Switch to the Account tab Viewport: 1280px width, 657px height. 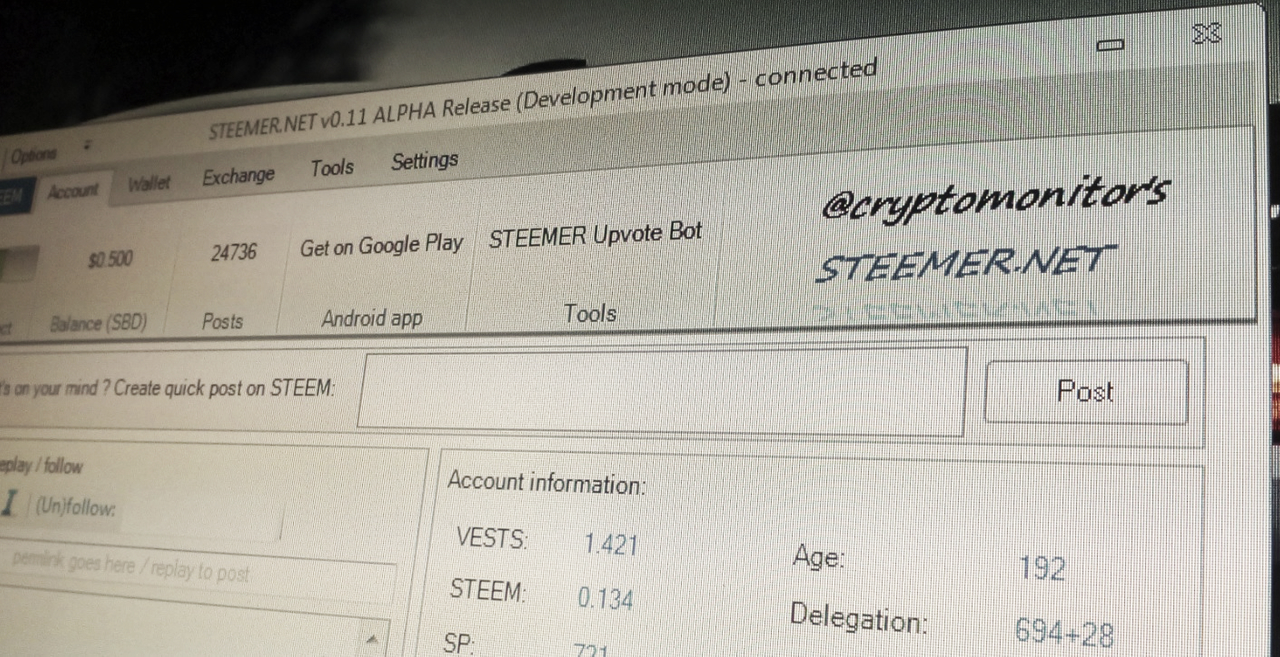point(73,191)
